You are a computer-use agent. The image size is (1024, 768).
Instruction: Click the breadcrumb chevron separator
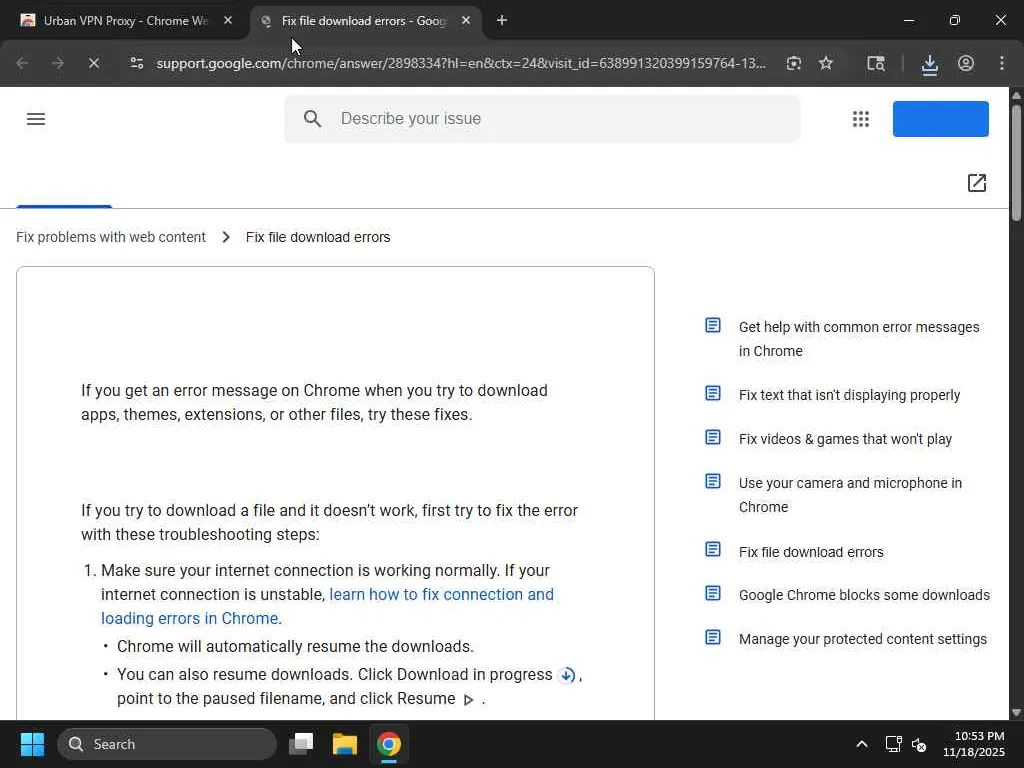pos(226,237)
